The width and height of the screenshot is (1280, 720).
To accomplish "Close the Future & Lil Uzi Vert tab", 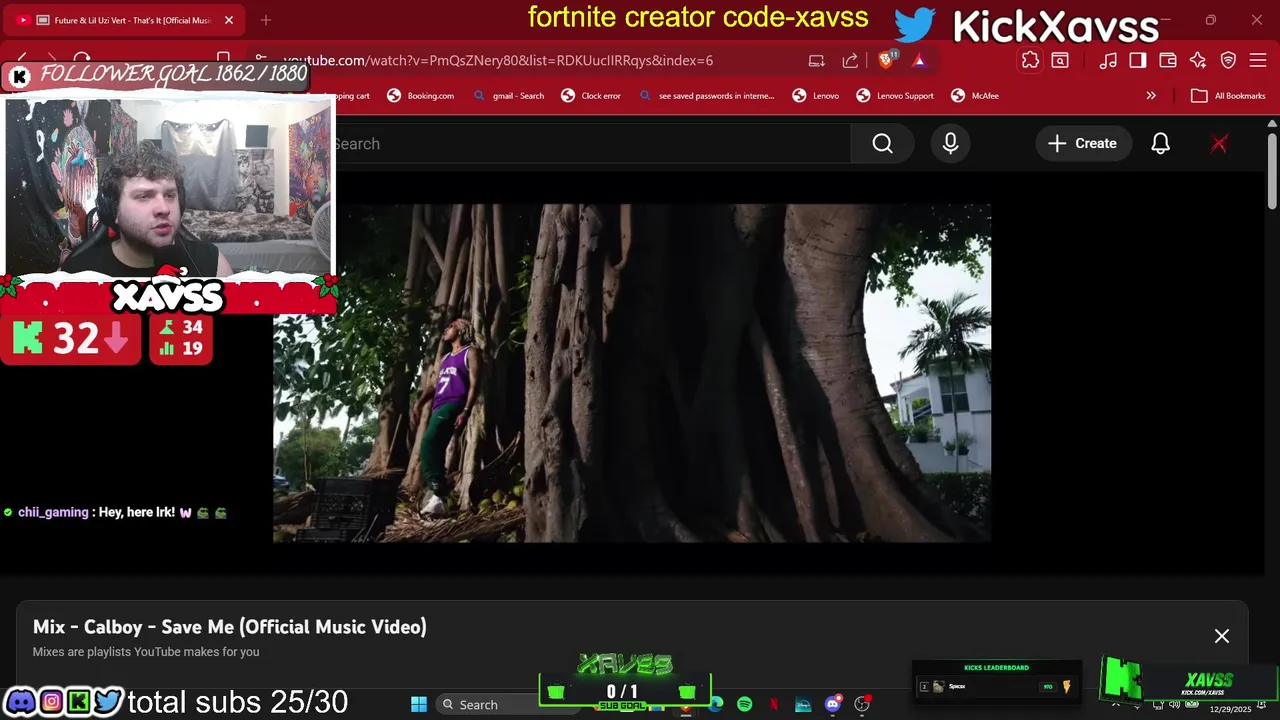I will click(x=229, y=20).
